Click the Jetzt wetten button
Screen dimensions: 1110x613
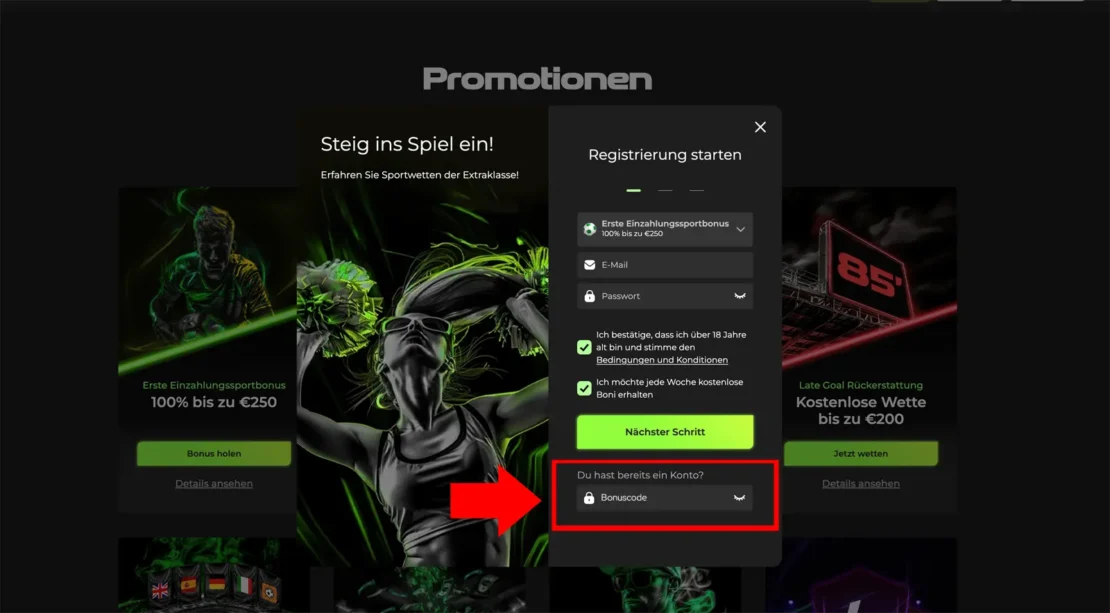click(x=861, y=454)
